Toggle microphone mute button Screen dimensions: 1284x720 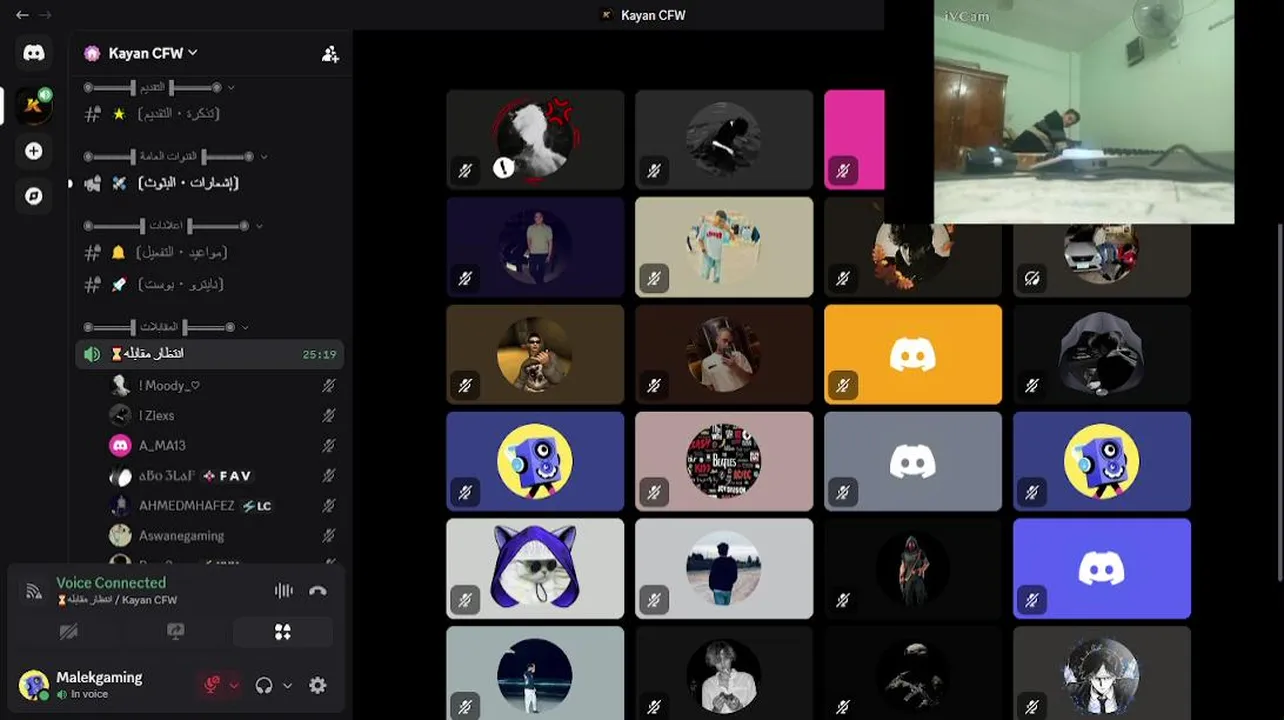pos(212,685)
